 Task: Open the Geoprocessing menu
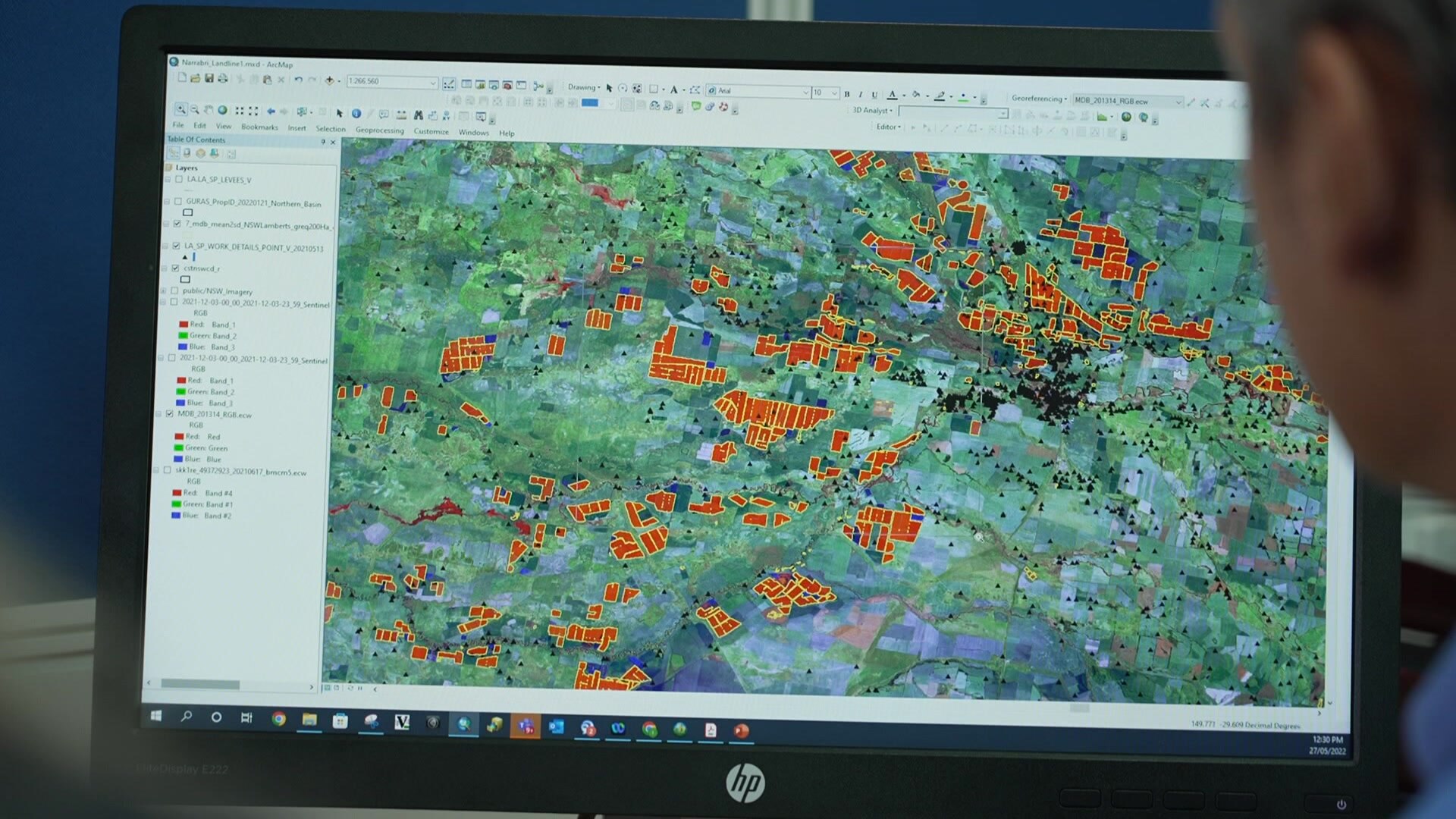pos(379,130)
